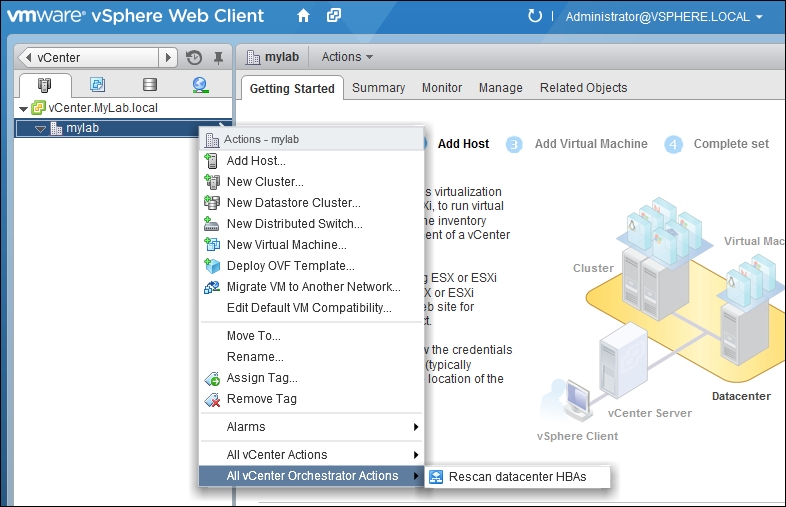The width and height of the screenshot is (786, 507).
Task: Refresh the vSphere Web Client view
Action: 535,16
